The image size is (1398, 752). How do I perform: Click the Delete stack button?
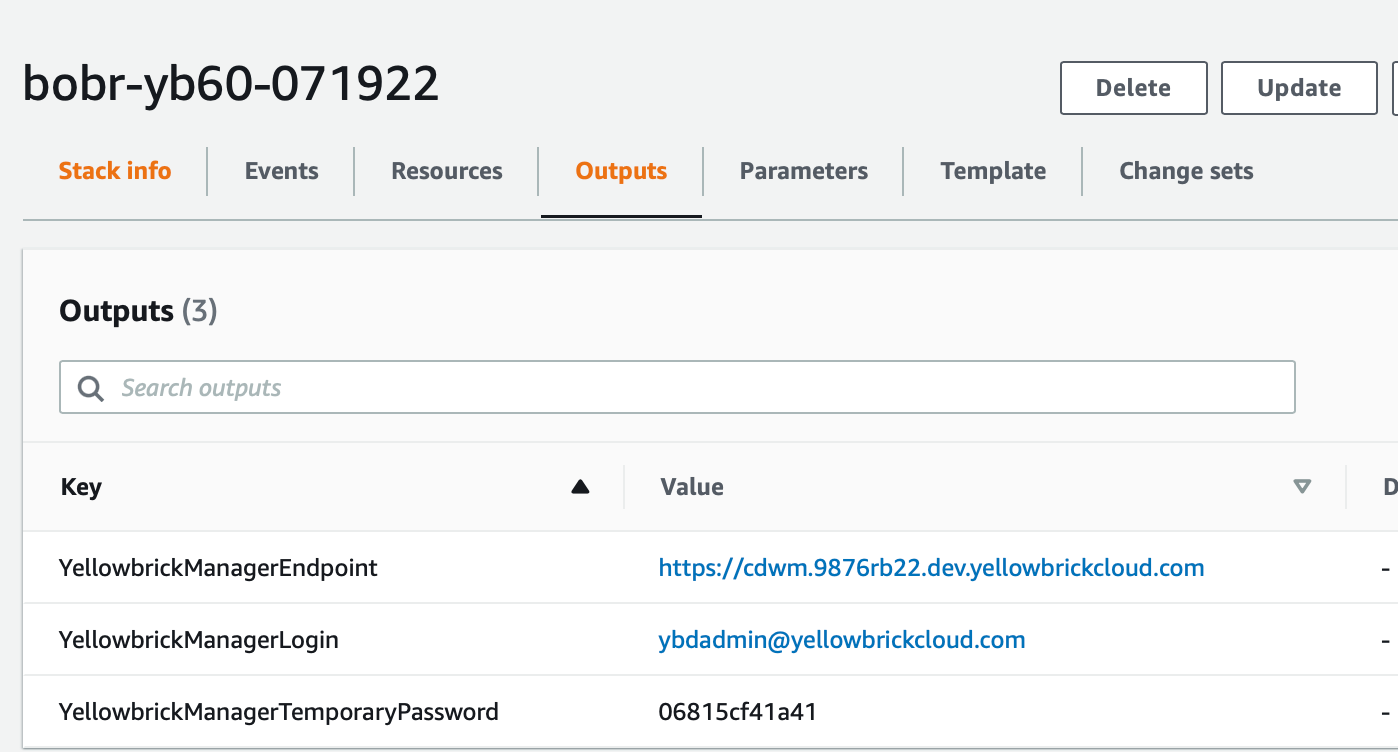1134,88
